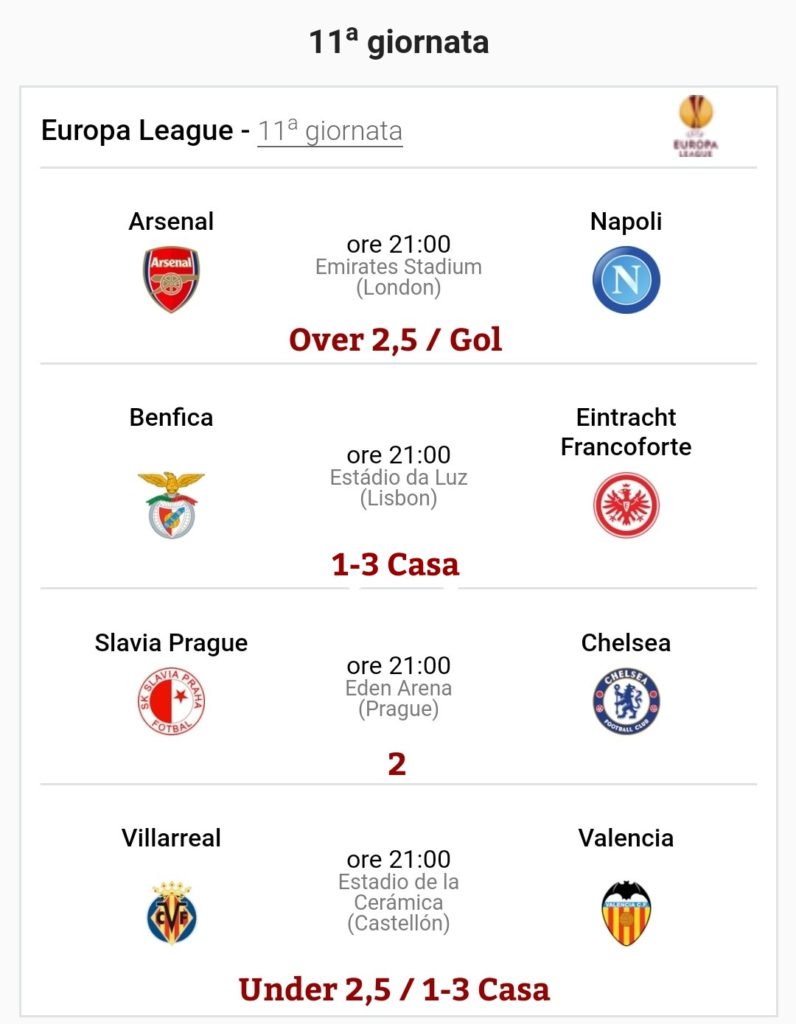Screen dimensions: 796x1024
Task: Click the Arsenal team name
Action: pyautogui.click(x=171, y=221)
